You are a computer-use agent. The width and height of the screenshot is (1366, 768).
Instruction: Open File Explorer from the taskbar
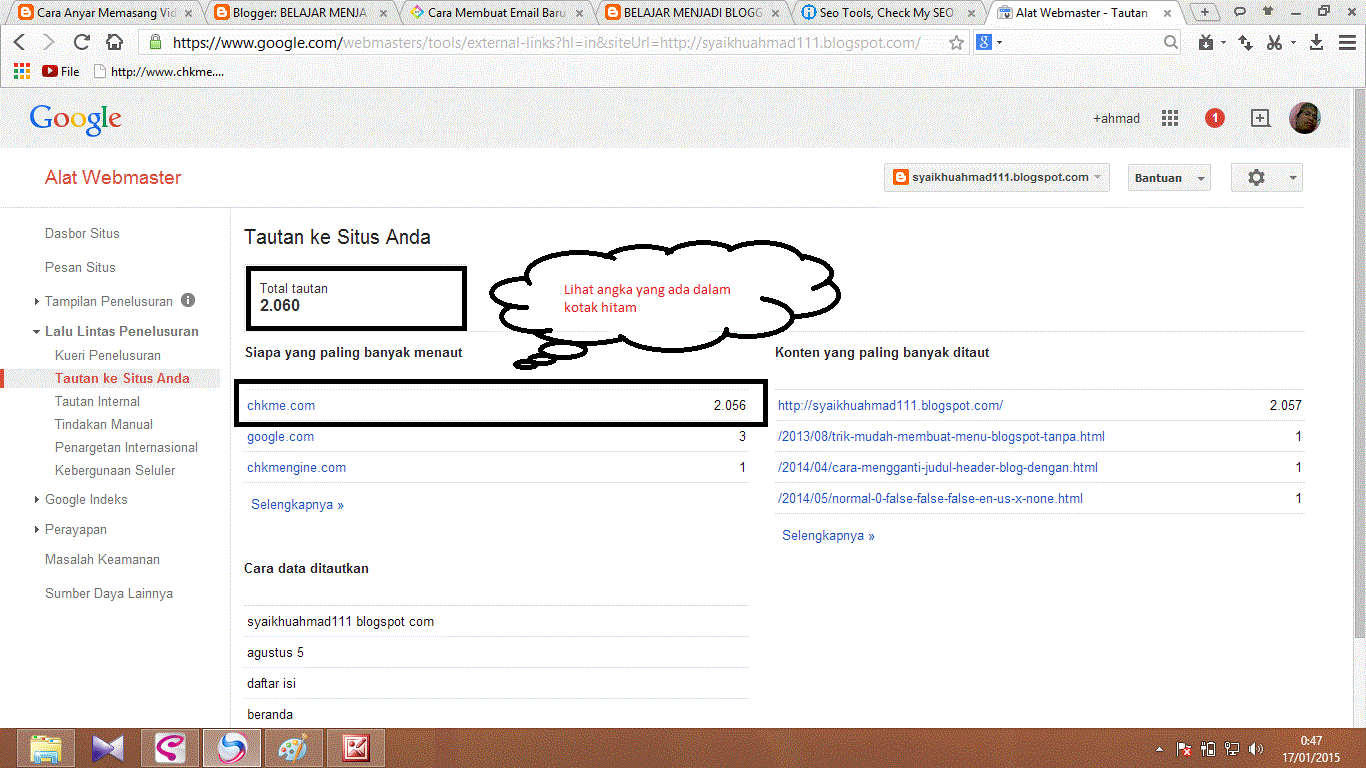click(47, 748)
